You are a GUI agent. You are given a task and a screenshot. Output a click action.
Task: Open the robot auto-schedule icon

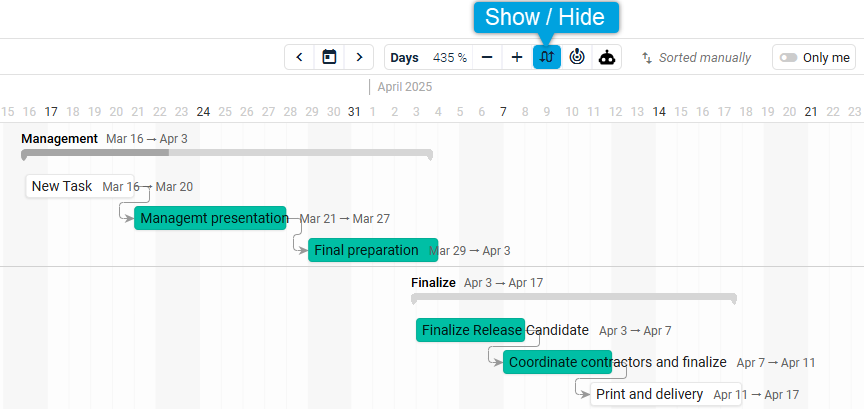607,57
